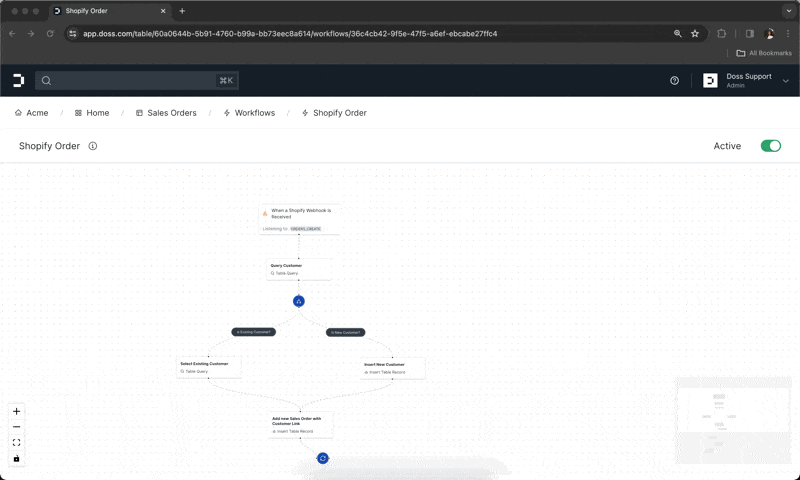
Task: Click the header search magnifier icon
Action: pyautogui.click(x=46, y=81)
